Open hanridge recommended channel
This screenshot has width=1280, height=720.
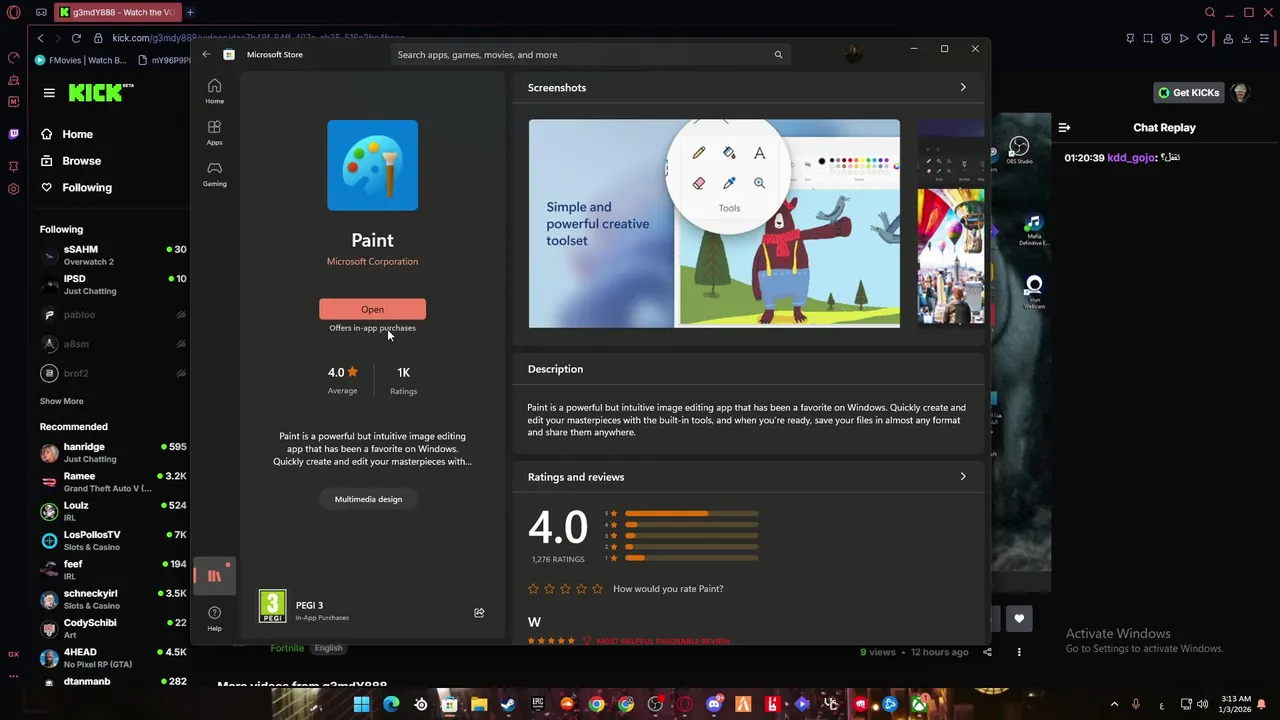113,453
